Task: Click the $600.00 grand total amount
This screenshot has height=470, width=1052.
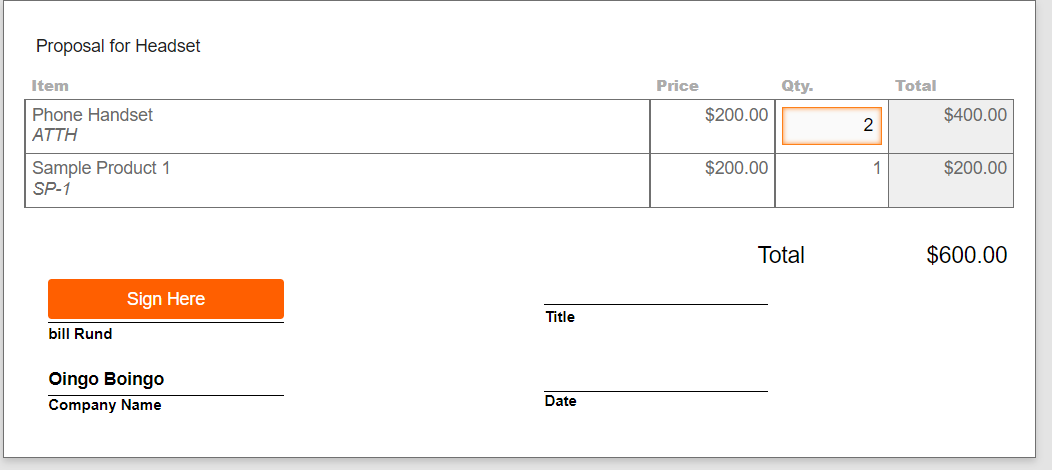Action: (967, 255)
